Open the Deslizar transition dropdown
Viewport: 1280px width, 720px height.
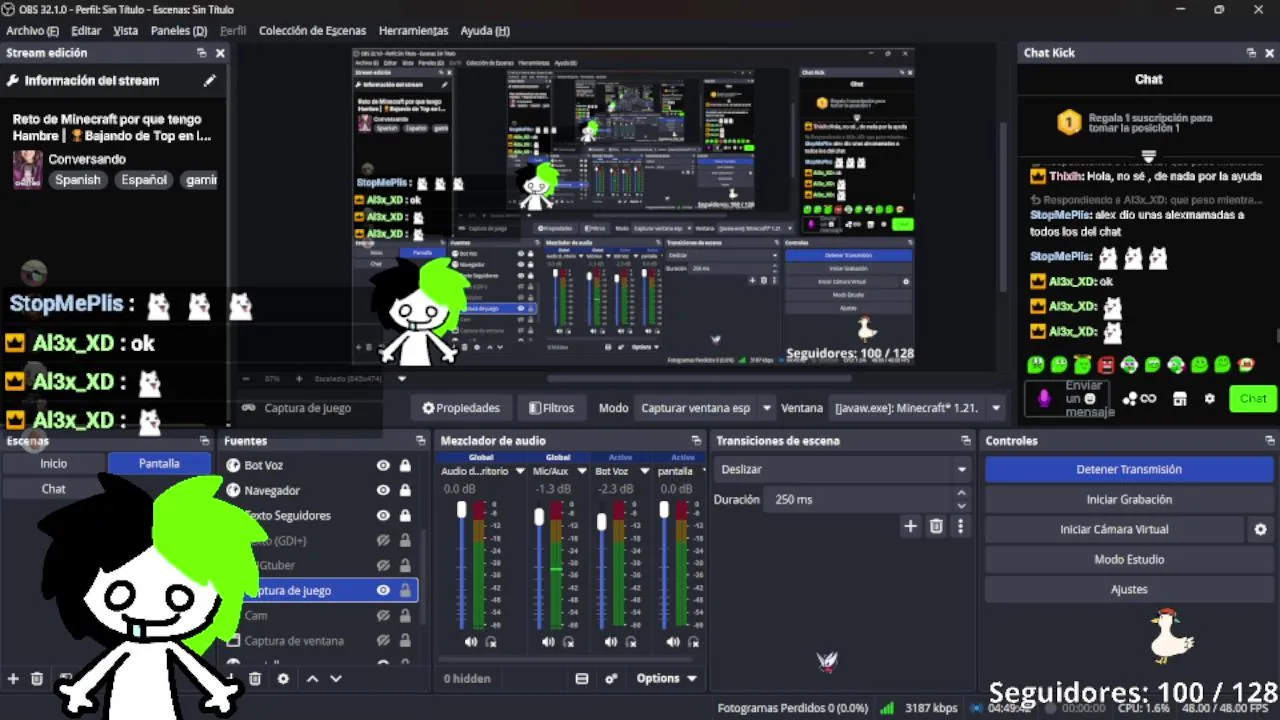[843, 469]
